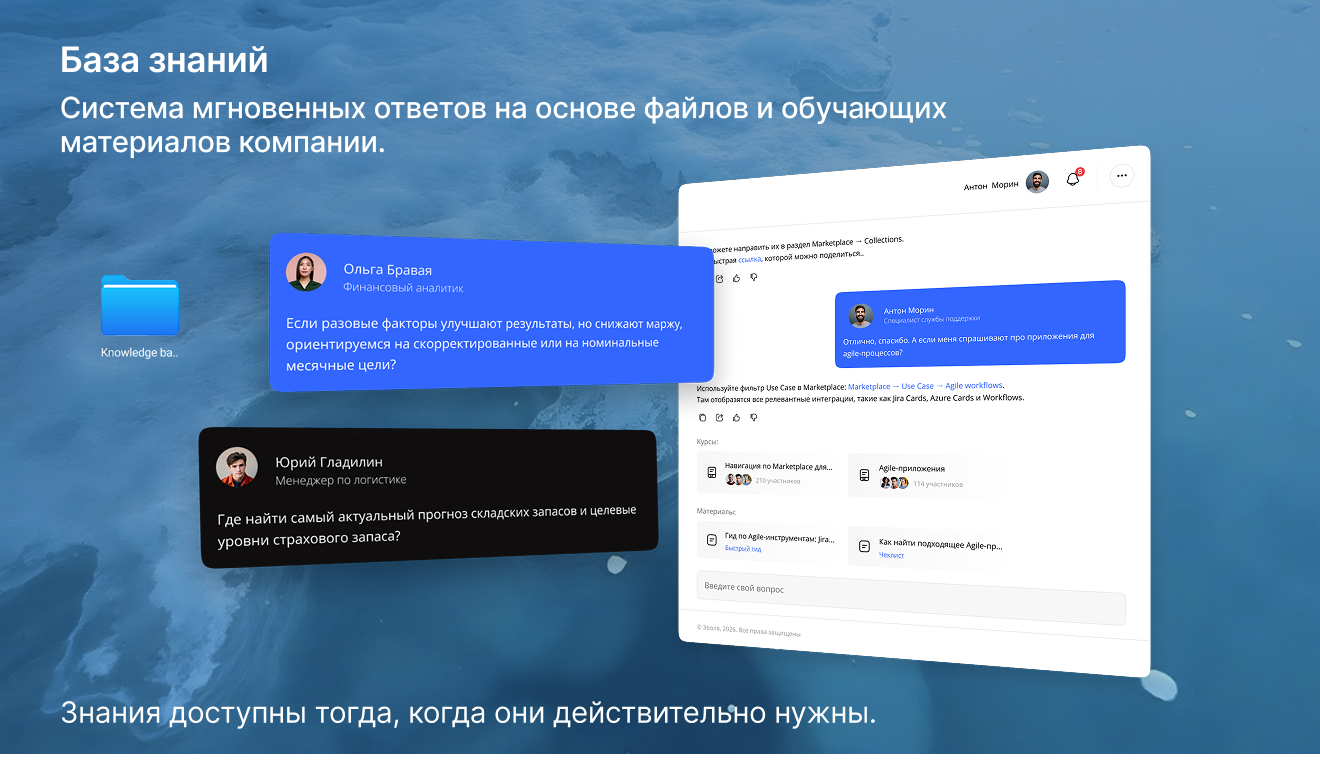This screenshot has height=782, width=1320.
Task: Focus the Введите свой вопрос input field
Action: [911, 598]
